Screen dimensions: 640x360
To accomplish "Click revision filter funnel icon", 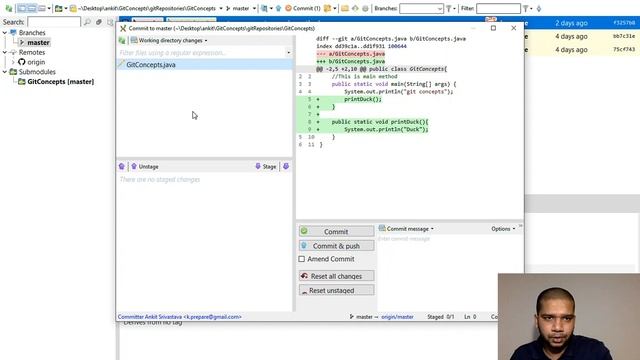I will pos(526,8).
